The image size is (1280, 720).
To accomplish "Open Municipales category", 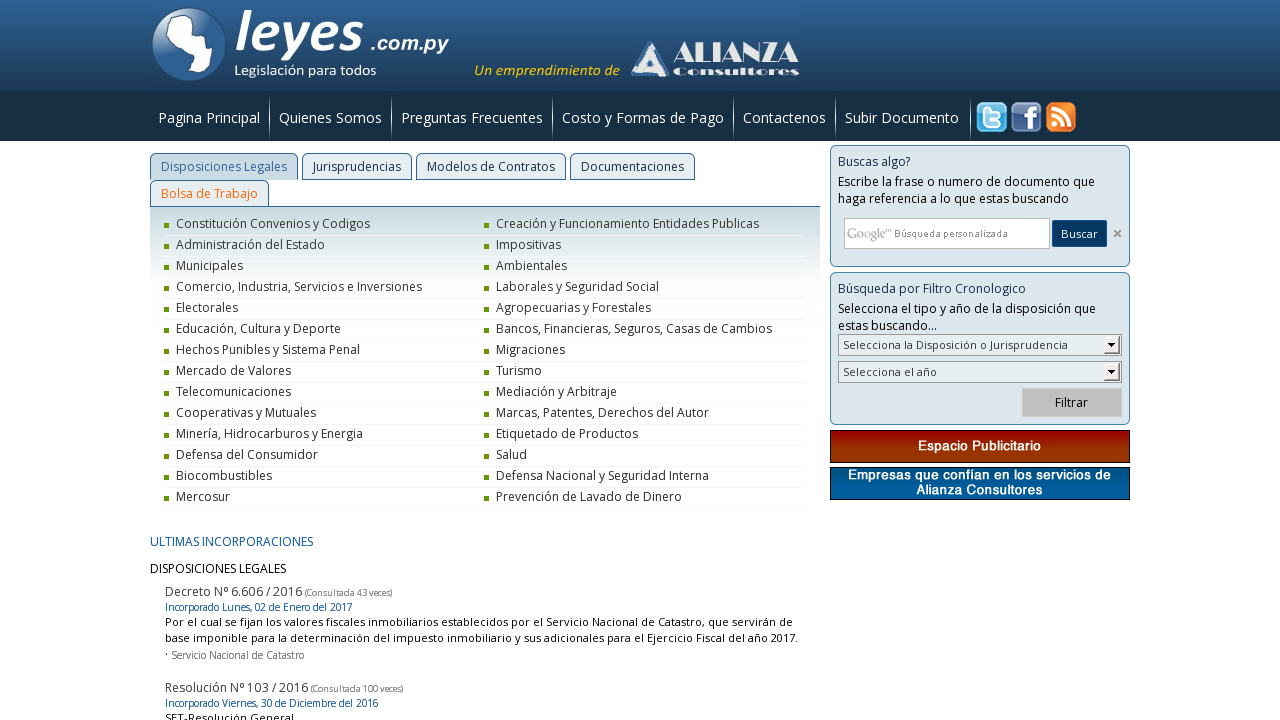I will tap(210, 266).
